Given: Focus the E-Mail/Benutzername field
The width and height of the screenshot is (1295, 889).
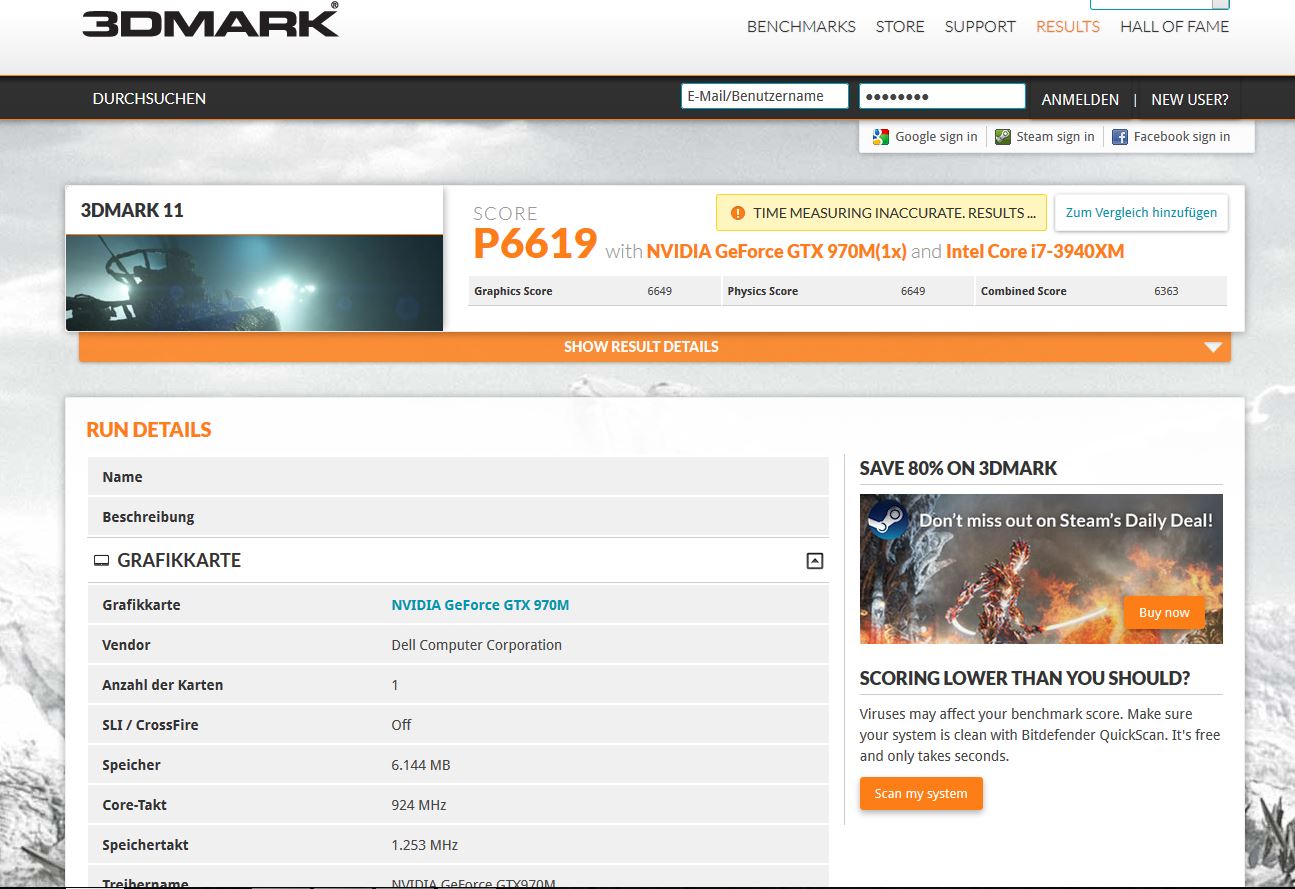Looking at the screenshot, I should (x=764, y=96).
